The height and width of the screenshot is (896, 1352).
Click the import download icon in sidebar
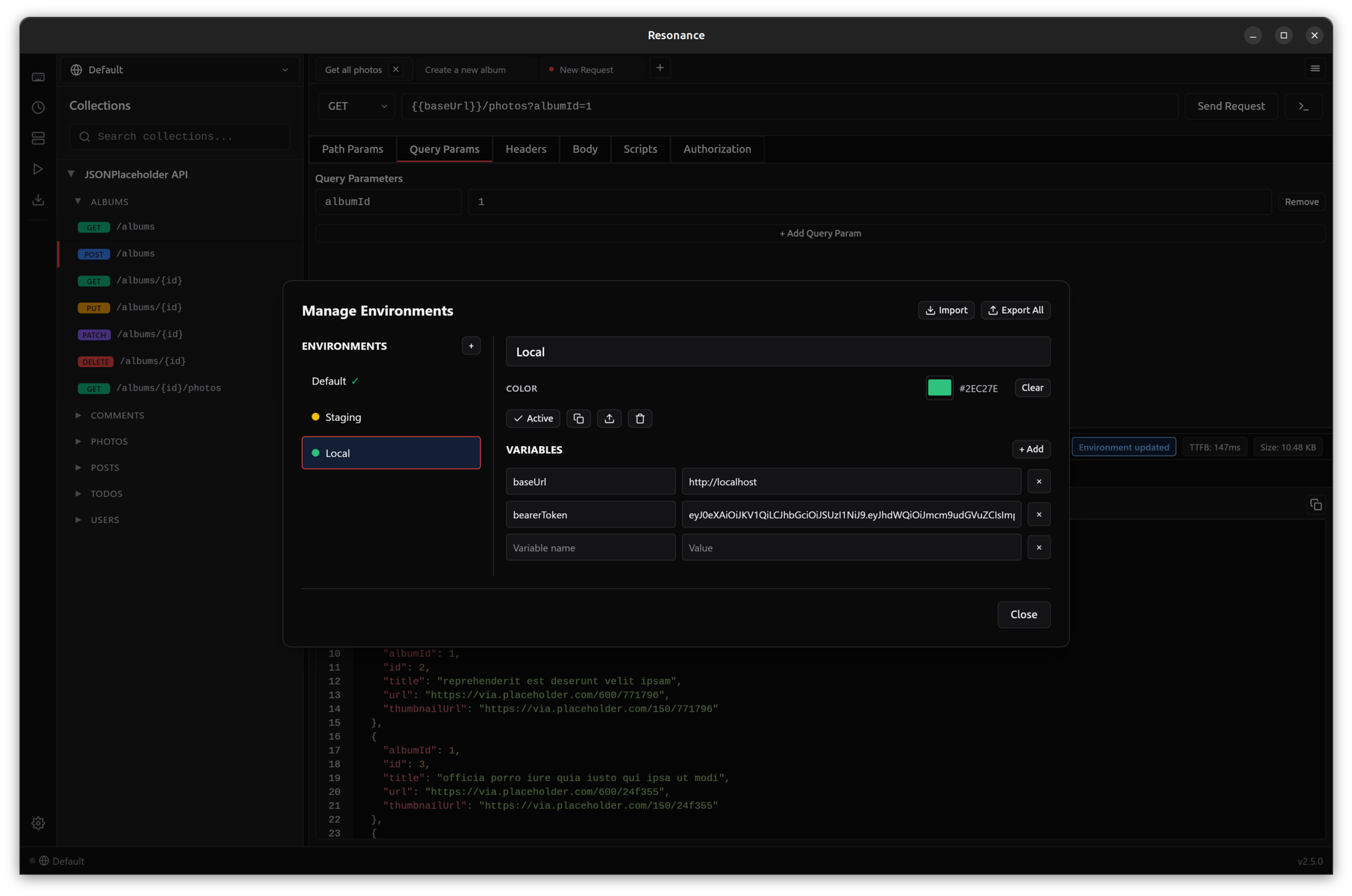[x=39, y=200]
